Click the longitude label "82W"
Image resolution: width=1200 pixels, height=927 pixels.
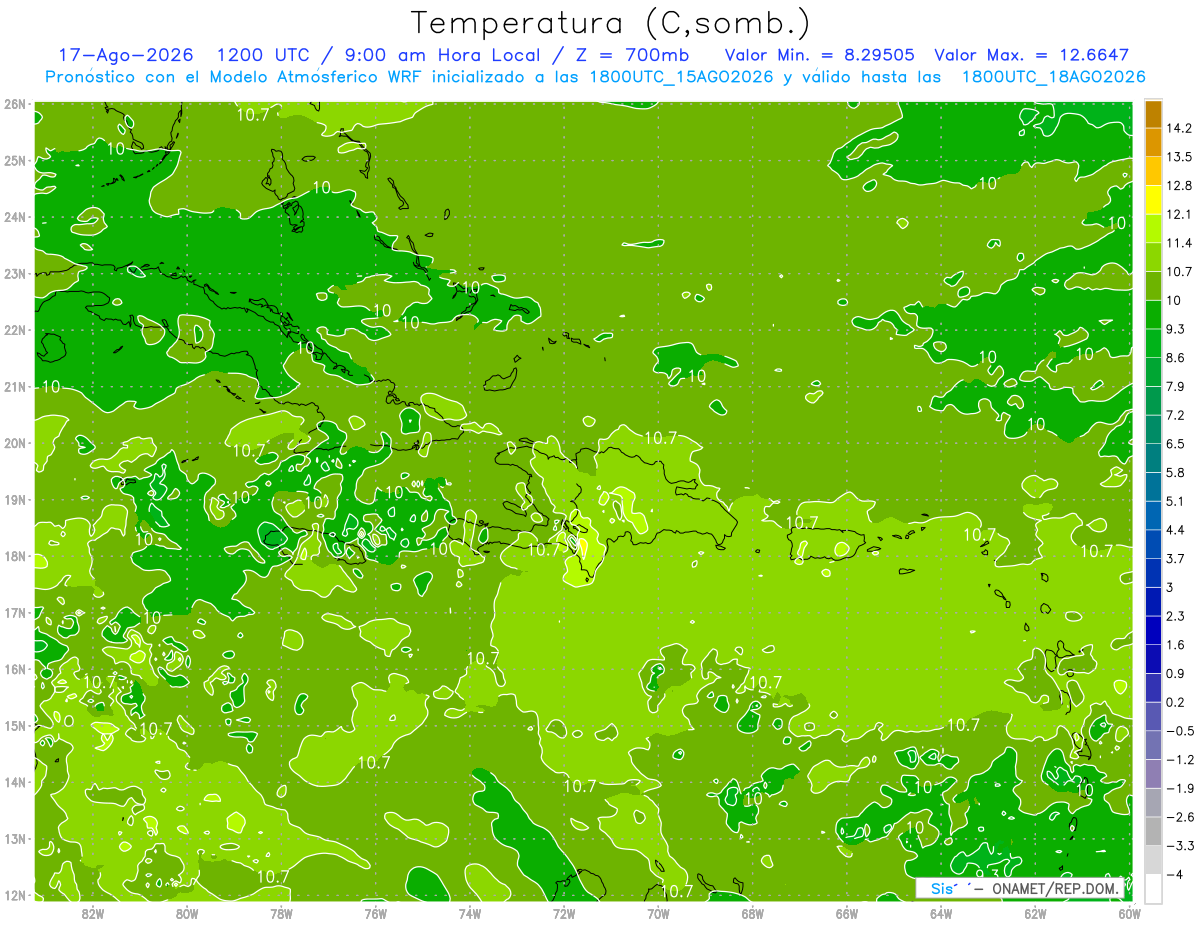pos(93,913)
